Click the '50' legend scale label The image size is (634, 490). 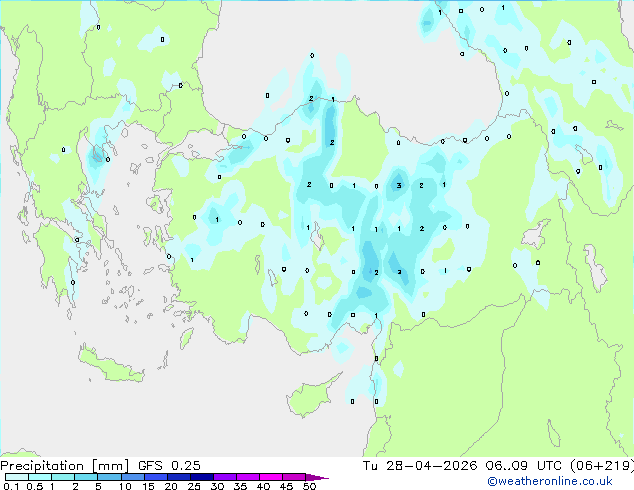pos(309,486)
